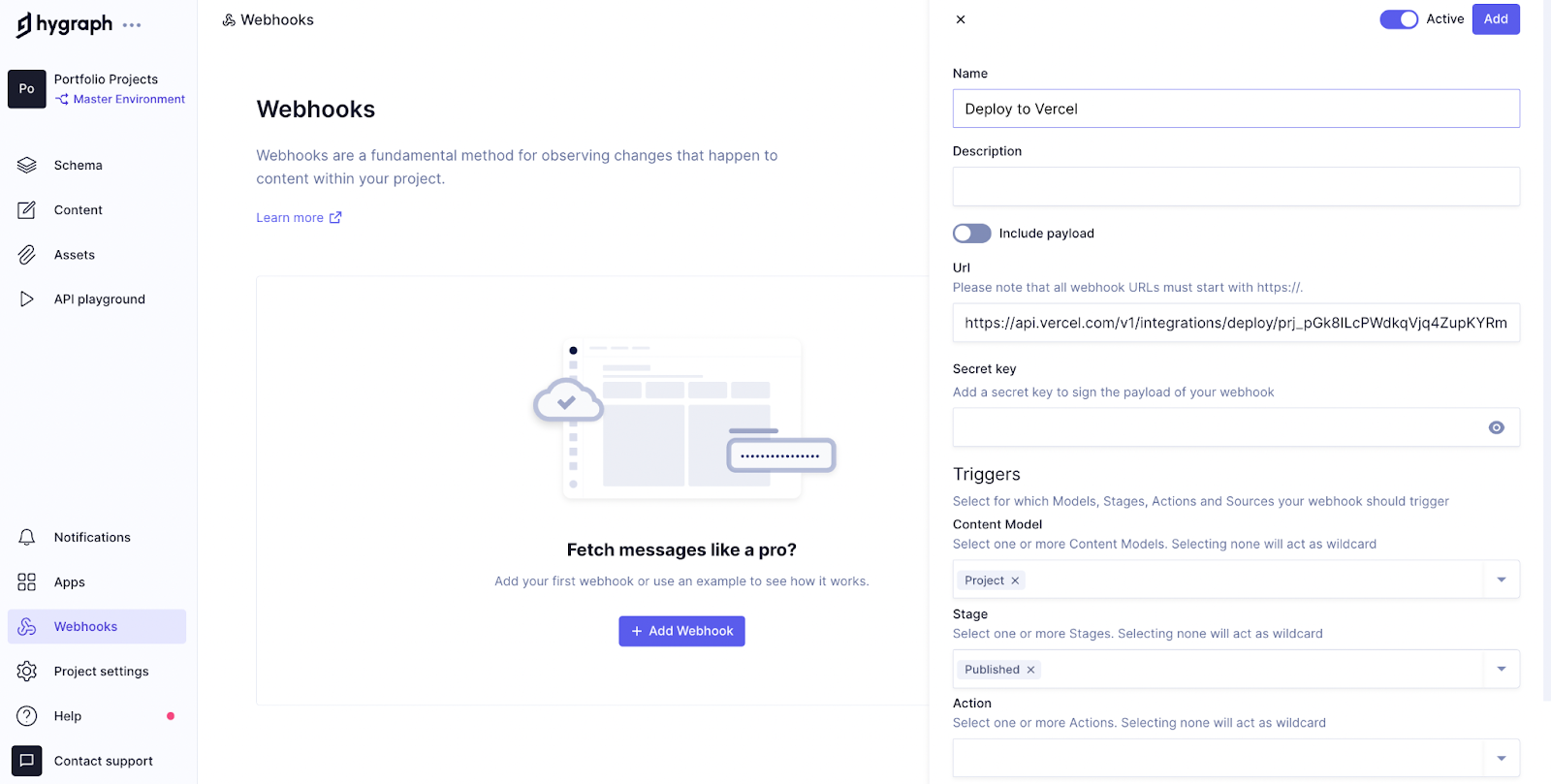
Task: Click the external link icon beside Learn more
Action: pyautogui.click(x=335, y=218)
